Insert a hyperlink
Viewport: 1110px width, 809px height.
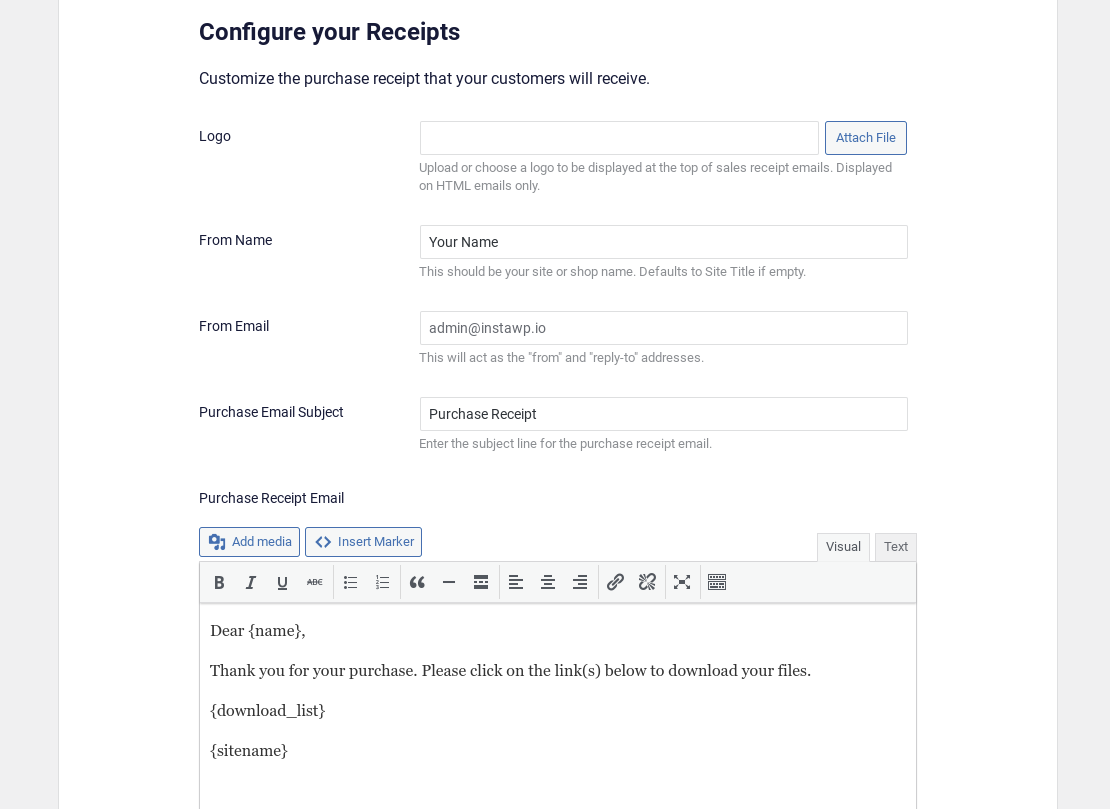[615, 582]
